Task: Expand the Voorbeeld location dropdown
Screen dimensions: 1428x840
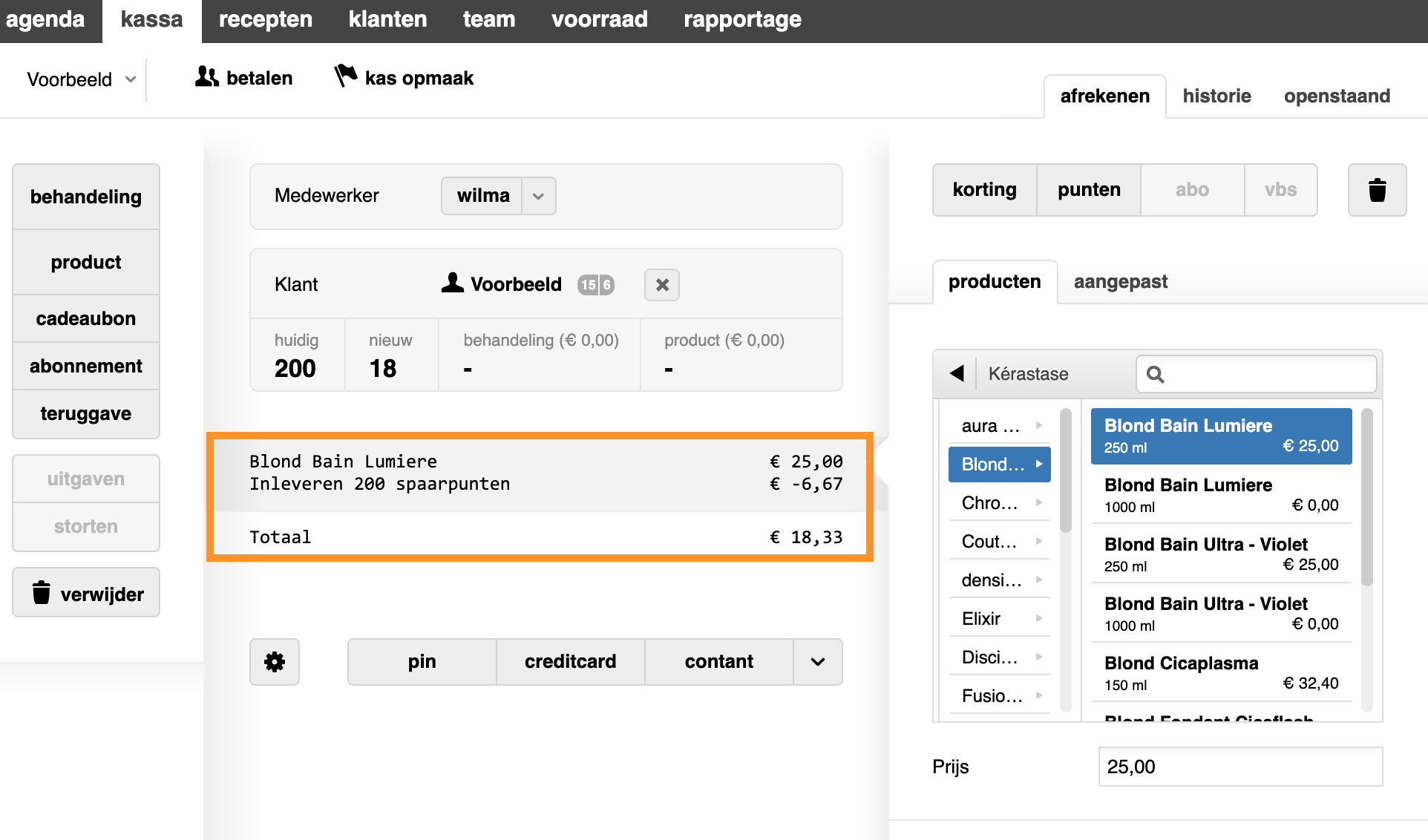Action: click(82, 79)
